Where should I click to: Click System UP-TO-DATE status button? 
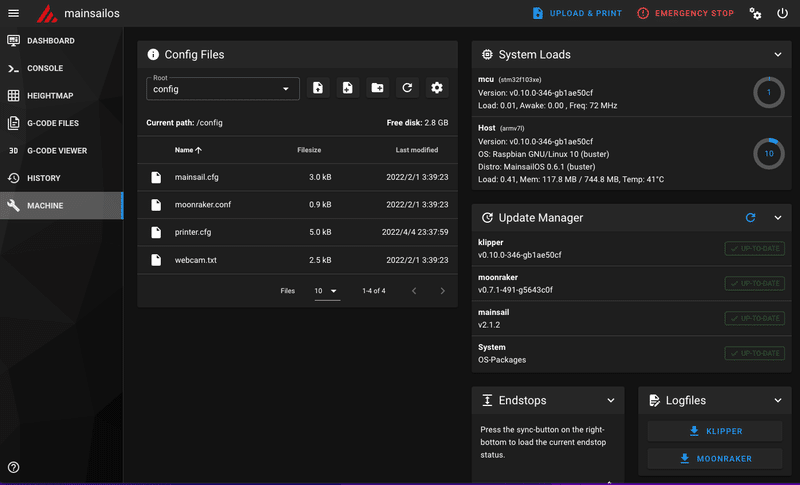point(755,353)
